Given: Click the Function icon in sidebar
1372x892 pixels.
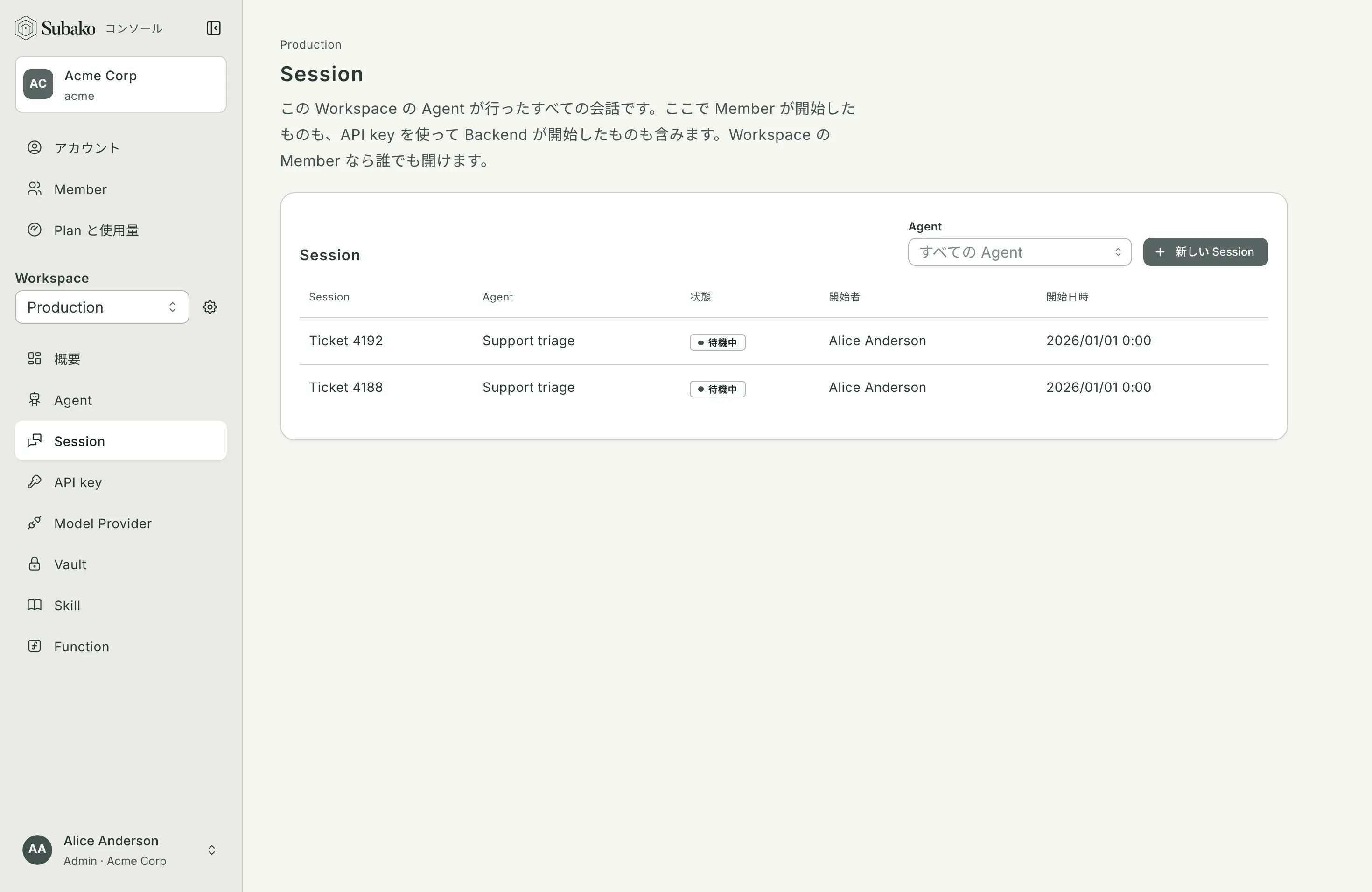Looking at the screenshot, I should (35, 646).
